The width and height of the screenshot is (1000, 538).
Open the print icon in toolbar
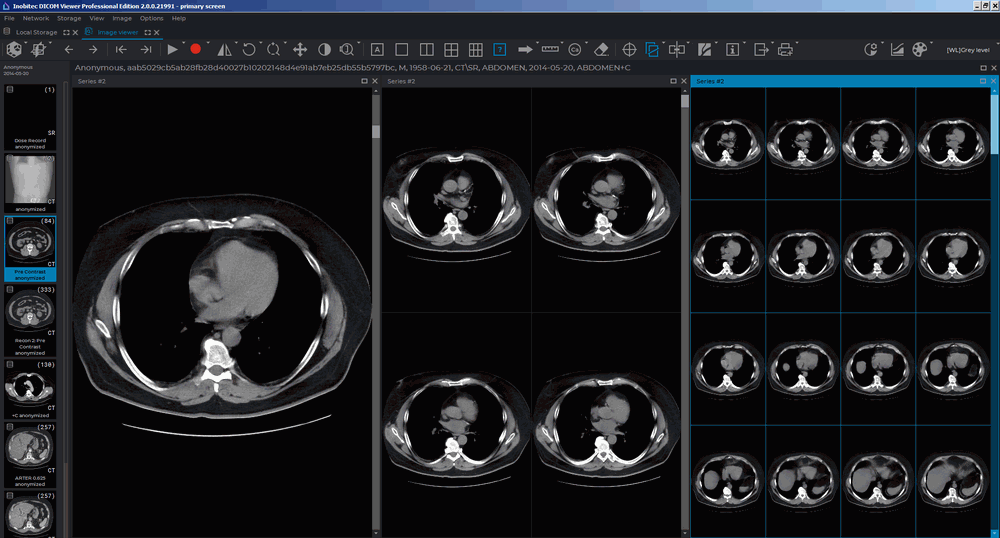coord(785,49)
